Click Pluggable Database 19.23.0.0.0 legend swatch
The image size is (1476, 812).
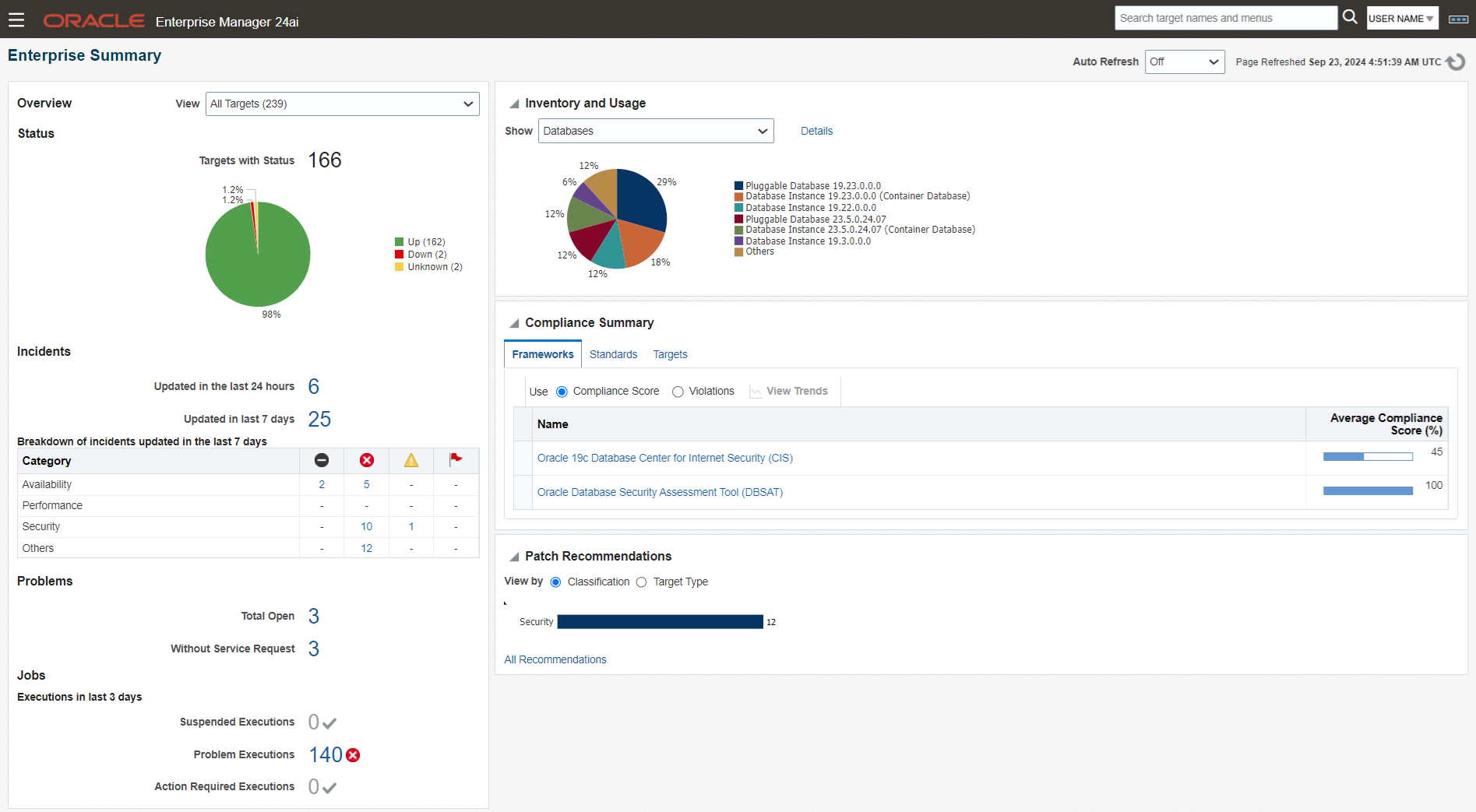[x=738, y=186]
